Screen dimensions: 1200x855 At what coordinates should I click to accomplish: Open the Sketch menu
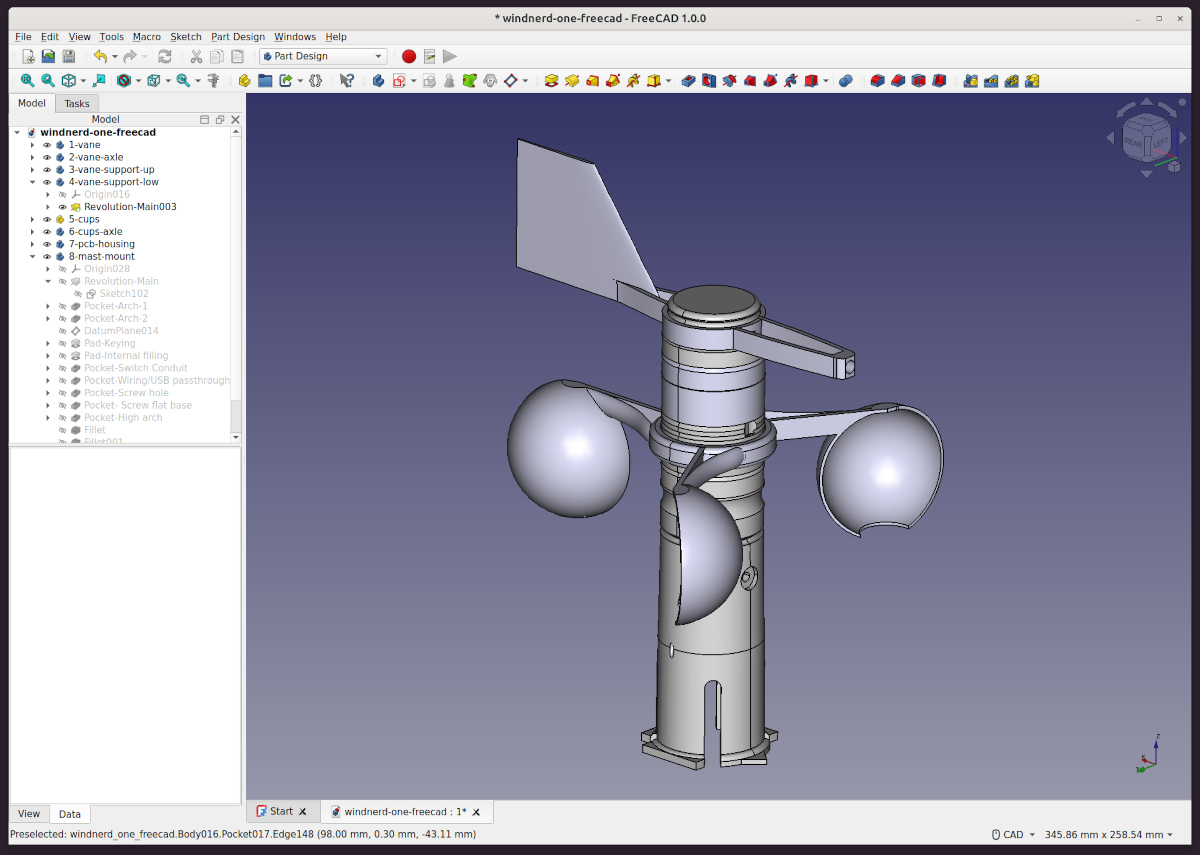click(185, 37)
